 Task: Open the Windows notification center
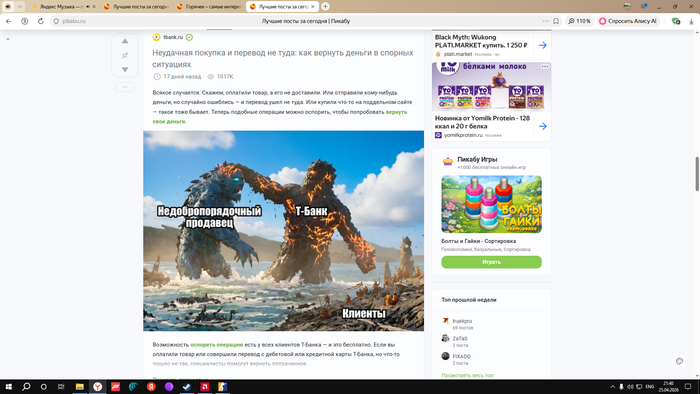tap(688, 386)
